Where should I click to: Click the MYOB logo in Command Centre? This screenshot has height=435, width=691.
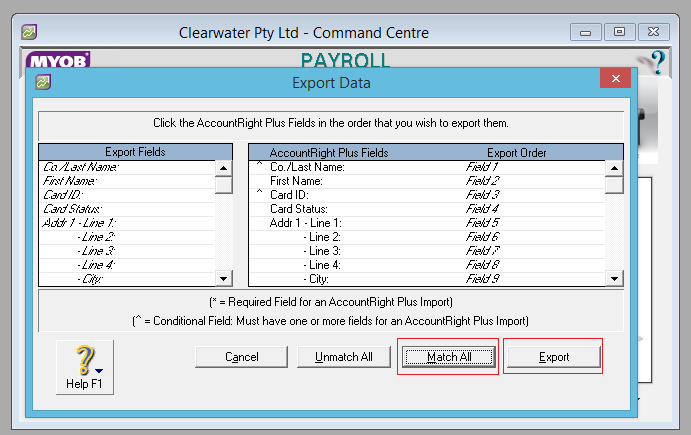58,60
